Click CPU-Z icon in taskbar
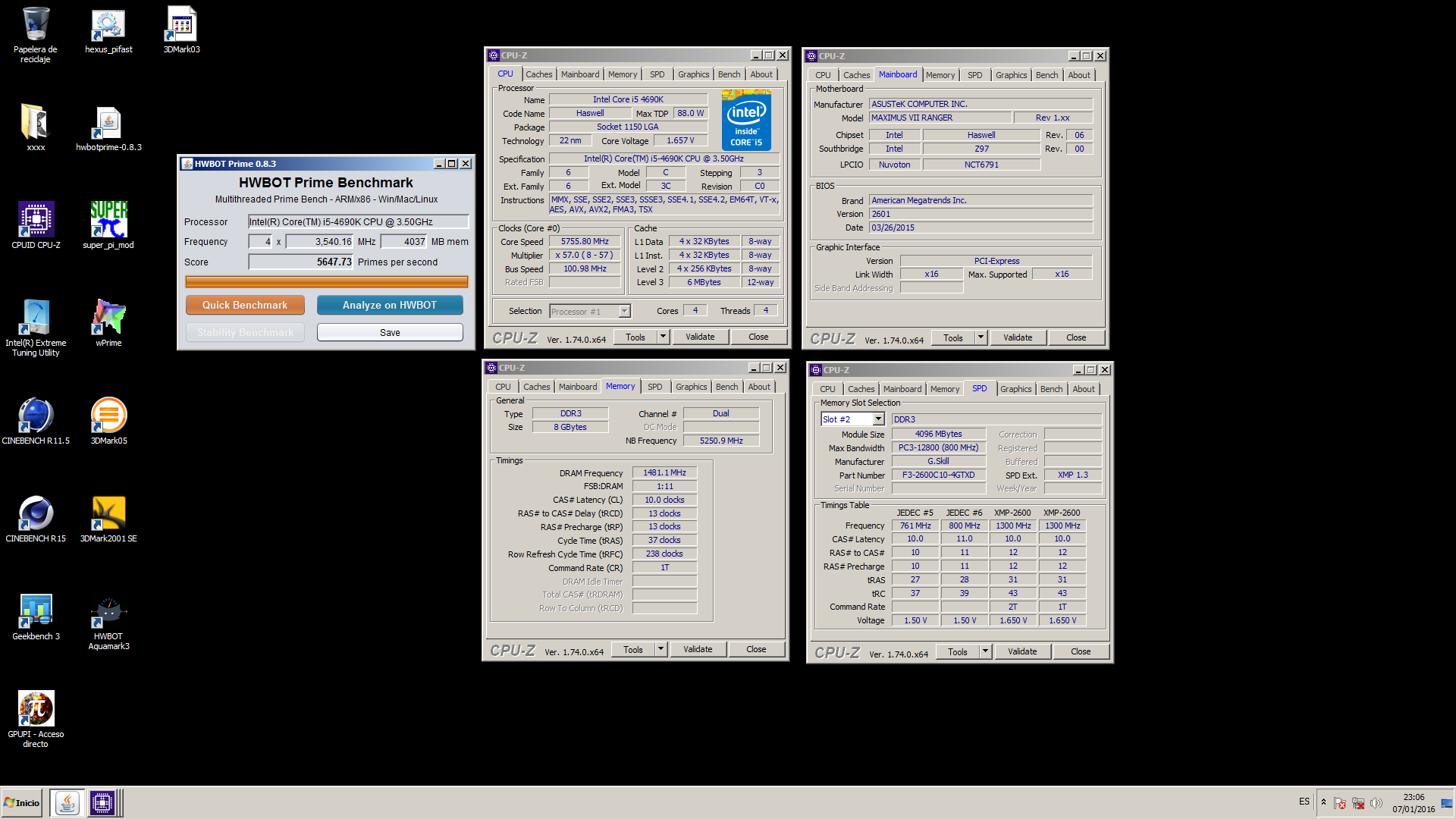The image size is (1456, 819). [102, 802]
